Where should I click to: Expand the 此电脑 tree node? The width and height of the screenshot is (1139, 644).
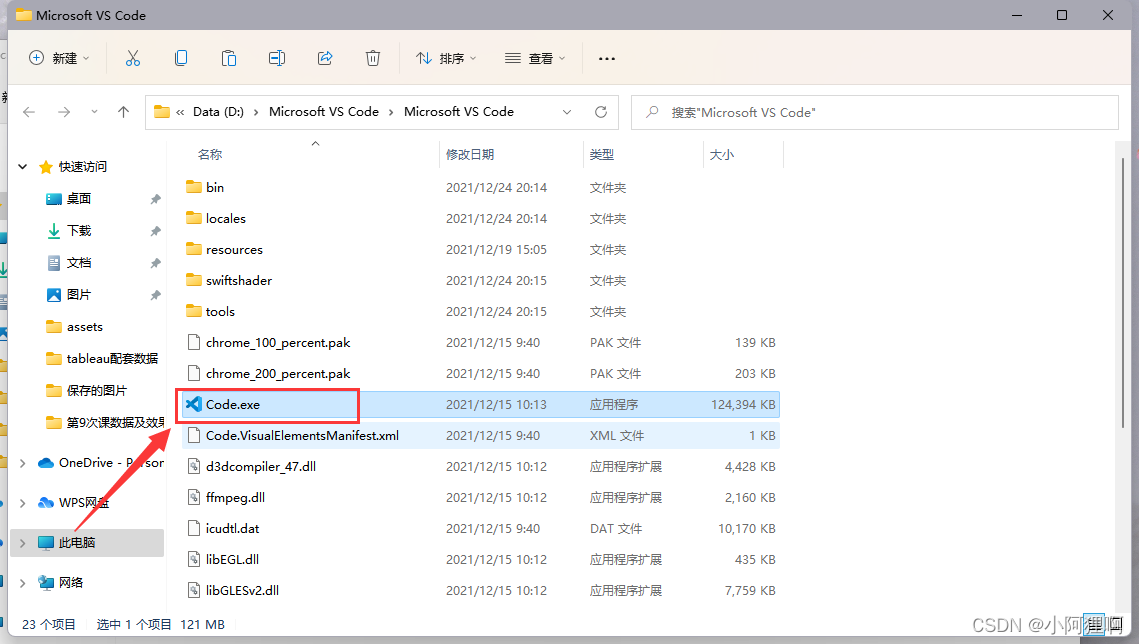pyautogui.click(x=23, y=543)
